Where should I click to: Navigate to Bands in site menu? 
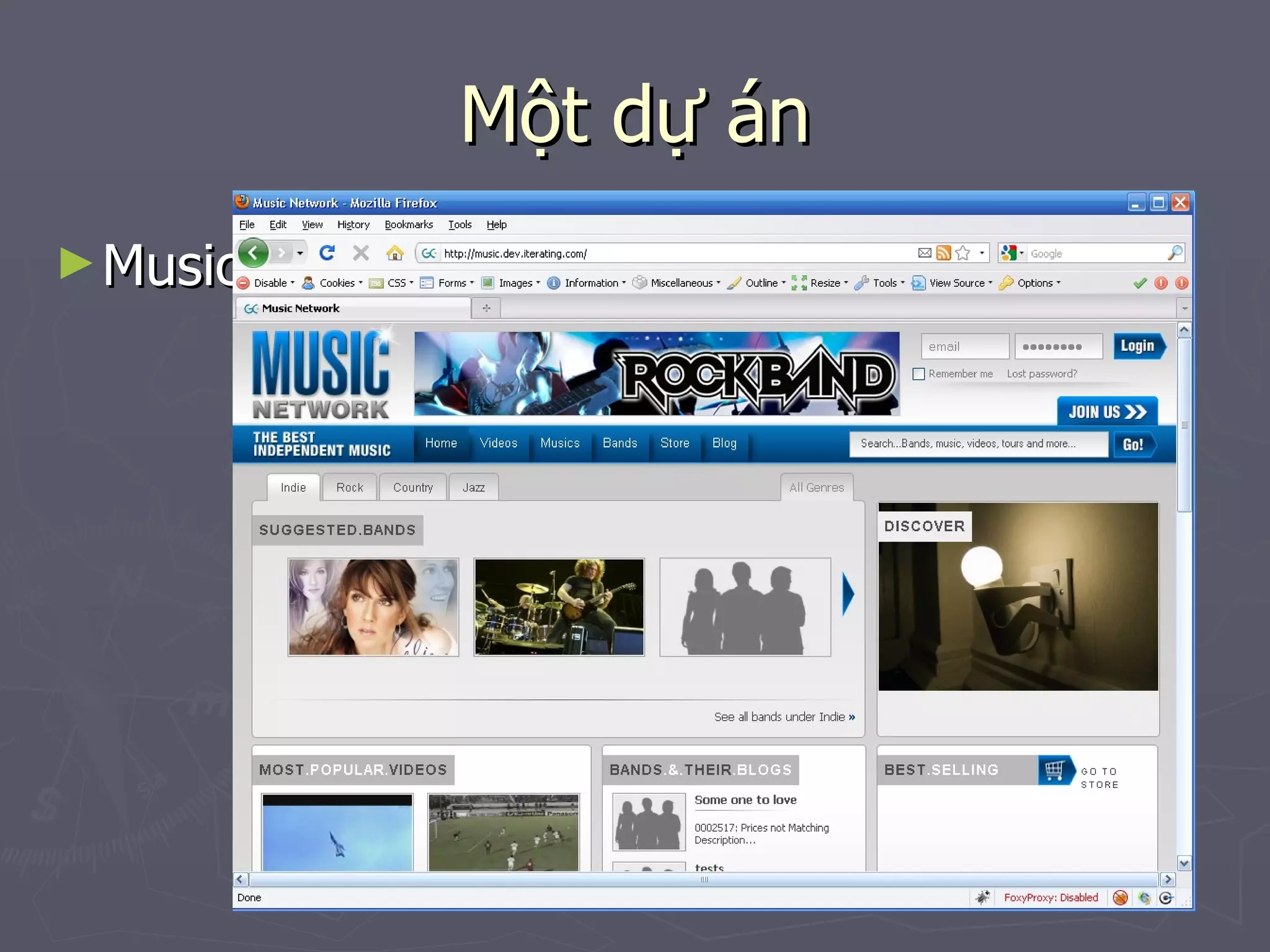620,443
